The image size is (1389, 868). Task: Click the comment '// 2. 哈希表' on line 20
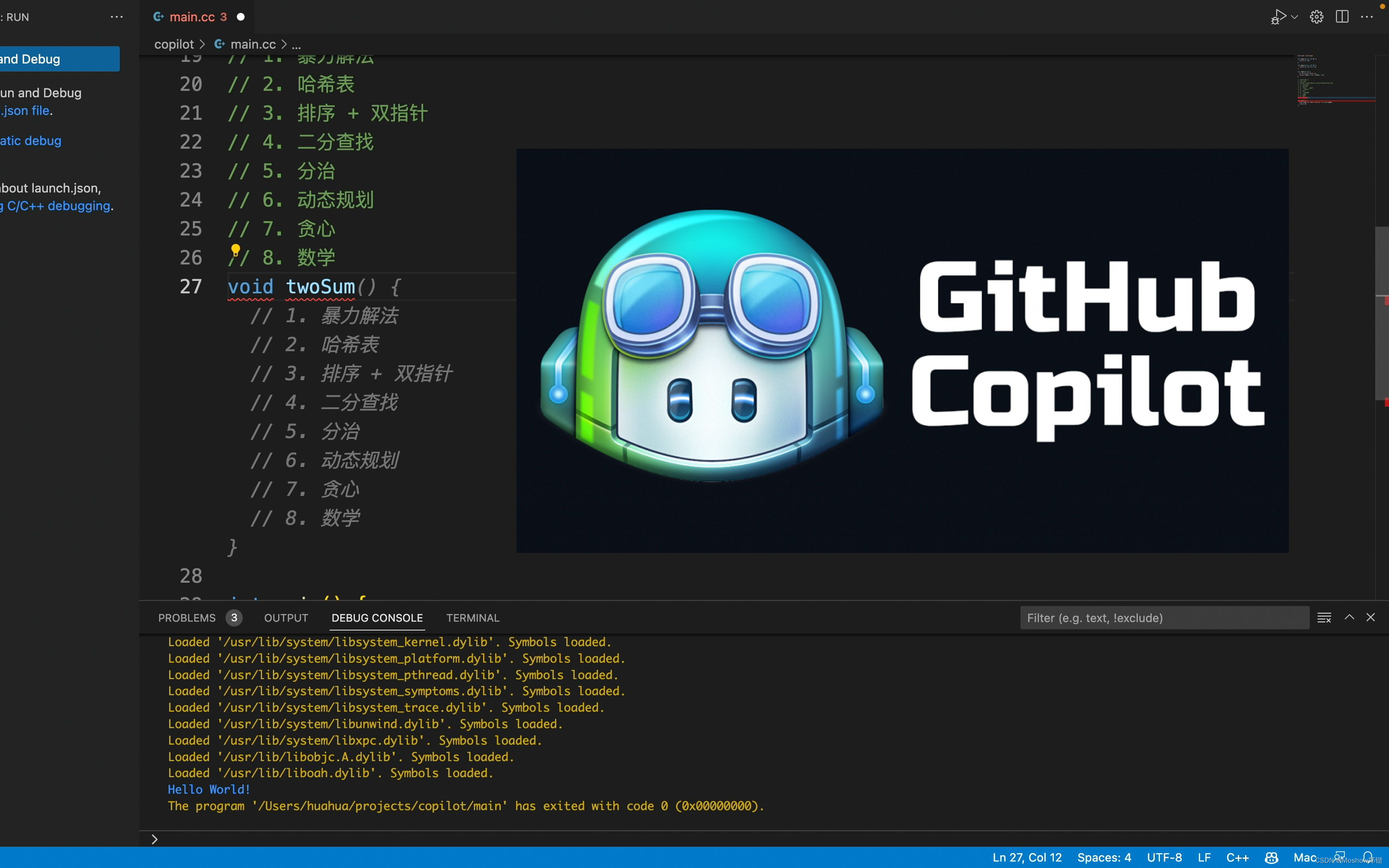(x=291, y=84)
